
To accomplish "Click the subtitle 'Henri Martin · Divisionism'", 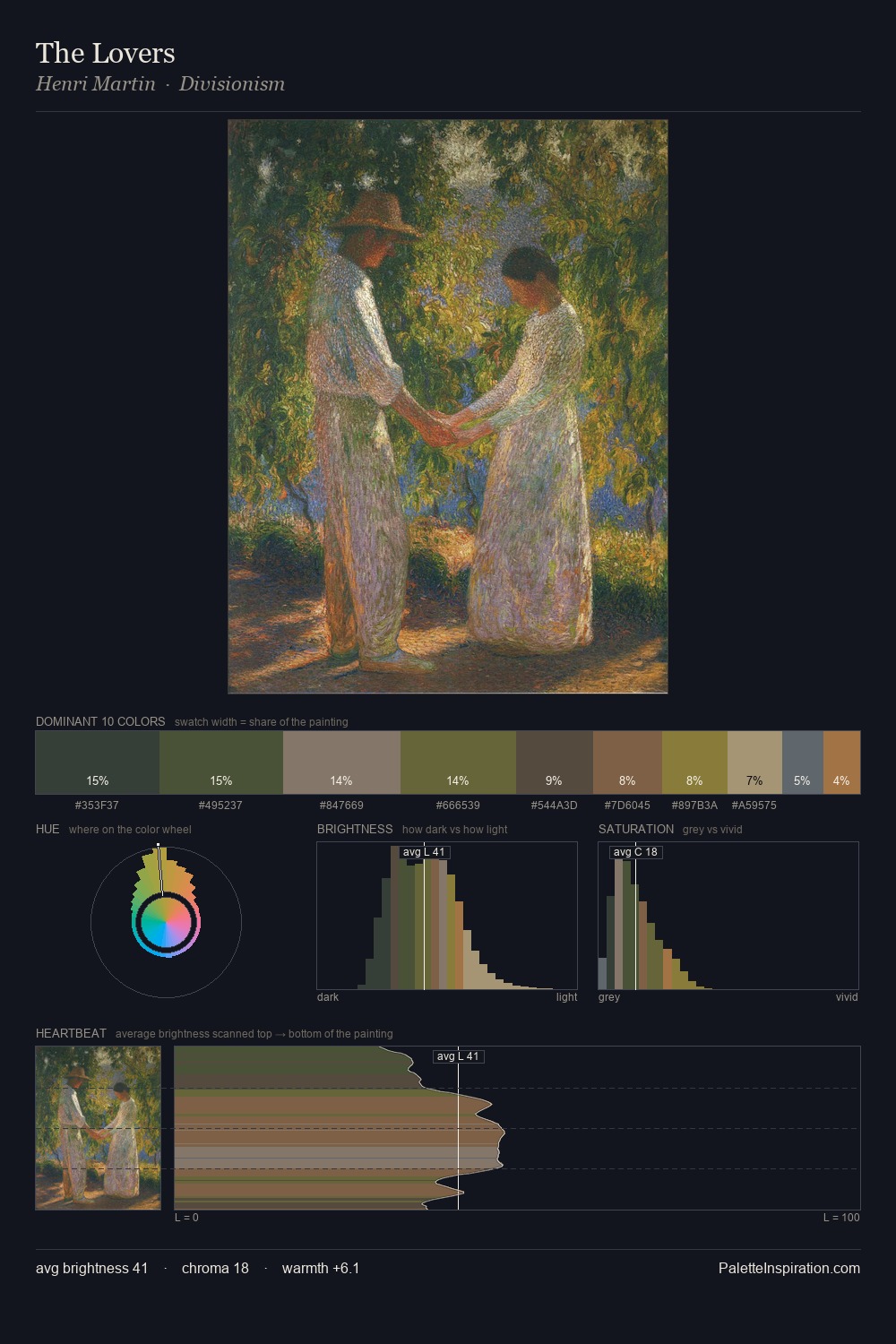I will [160, 84].
